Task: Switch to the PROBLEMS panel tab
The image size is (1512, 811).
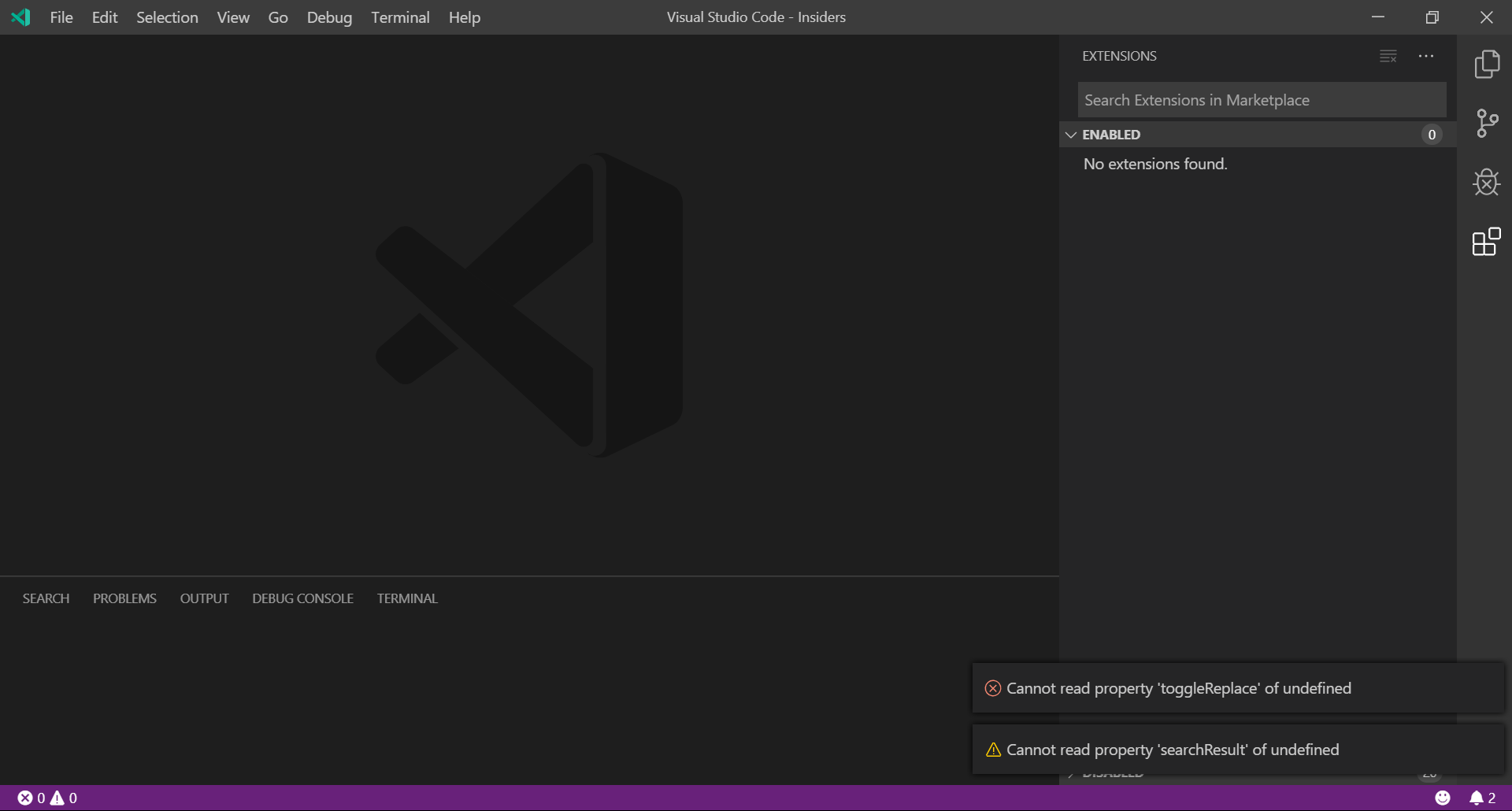Action: pyautogui.click(x=124, y=598)
